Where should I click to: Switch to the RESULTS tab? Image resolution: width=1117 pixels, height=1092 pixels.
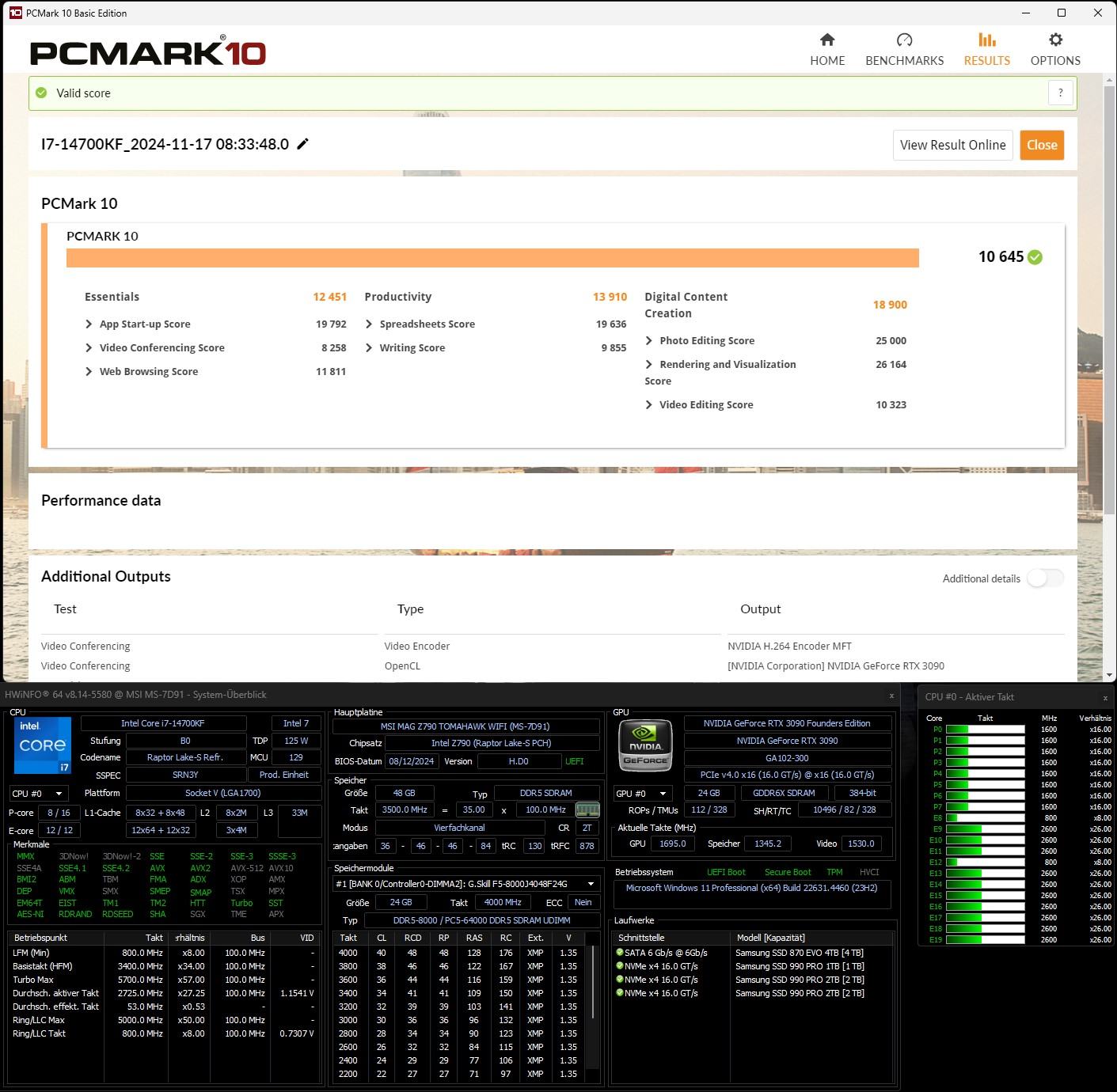[986, 49]
